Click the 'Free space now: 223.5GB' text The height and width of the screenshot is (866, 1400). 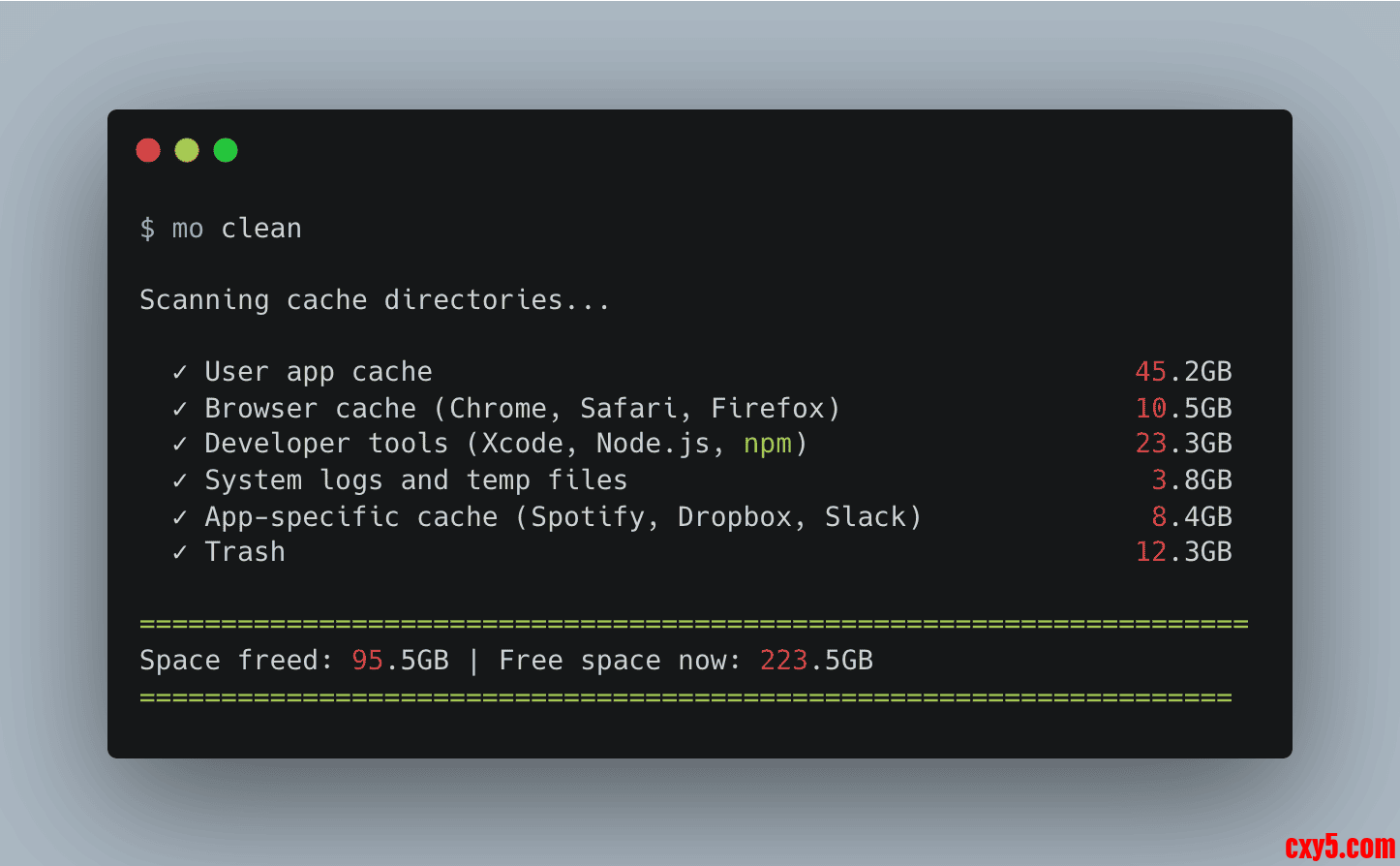click(685, 661)
